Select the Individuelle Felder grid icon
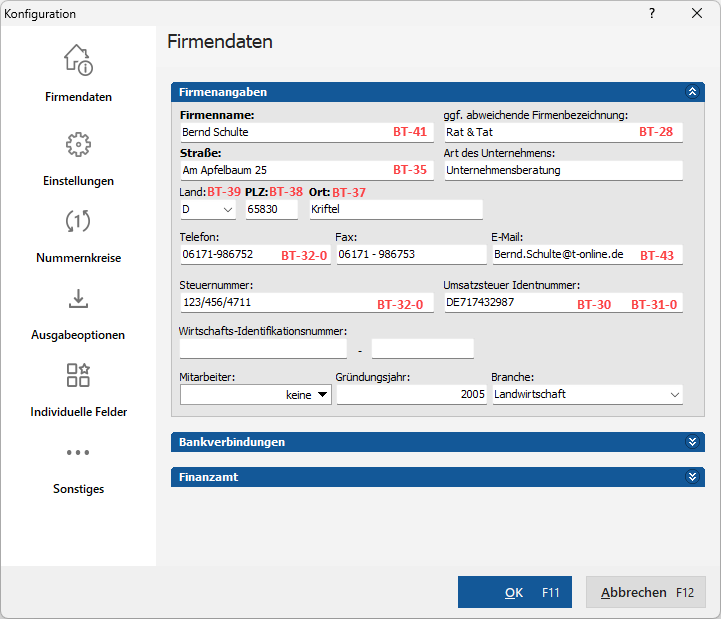Viewport: 721px width, 619px height. [78, 375]
